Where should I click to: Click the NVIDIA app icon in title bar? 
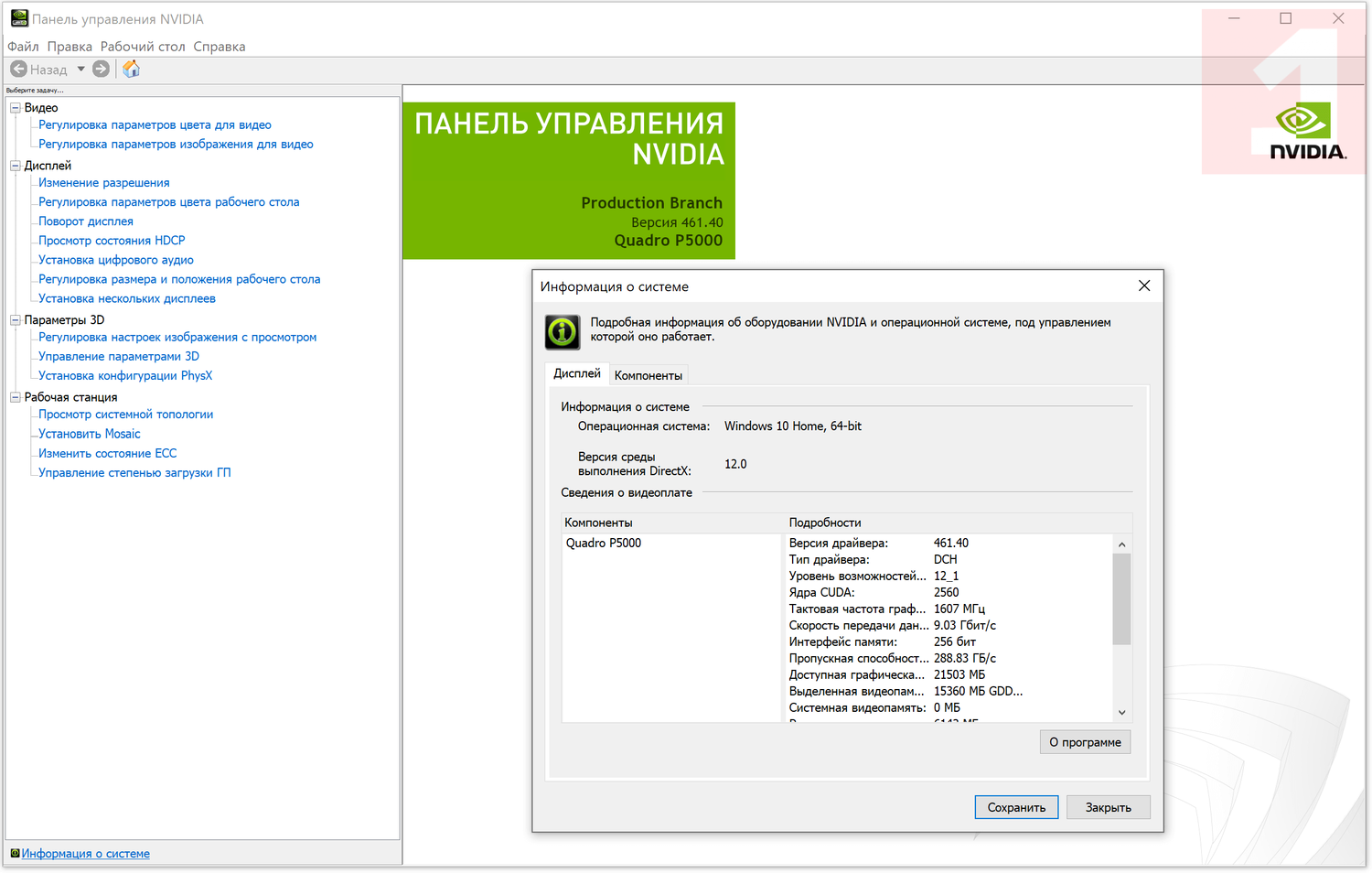(x=19, y=18)
